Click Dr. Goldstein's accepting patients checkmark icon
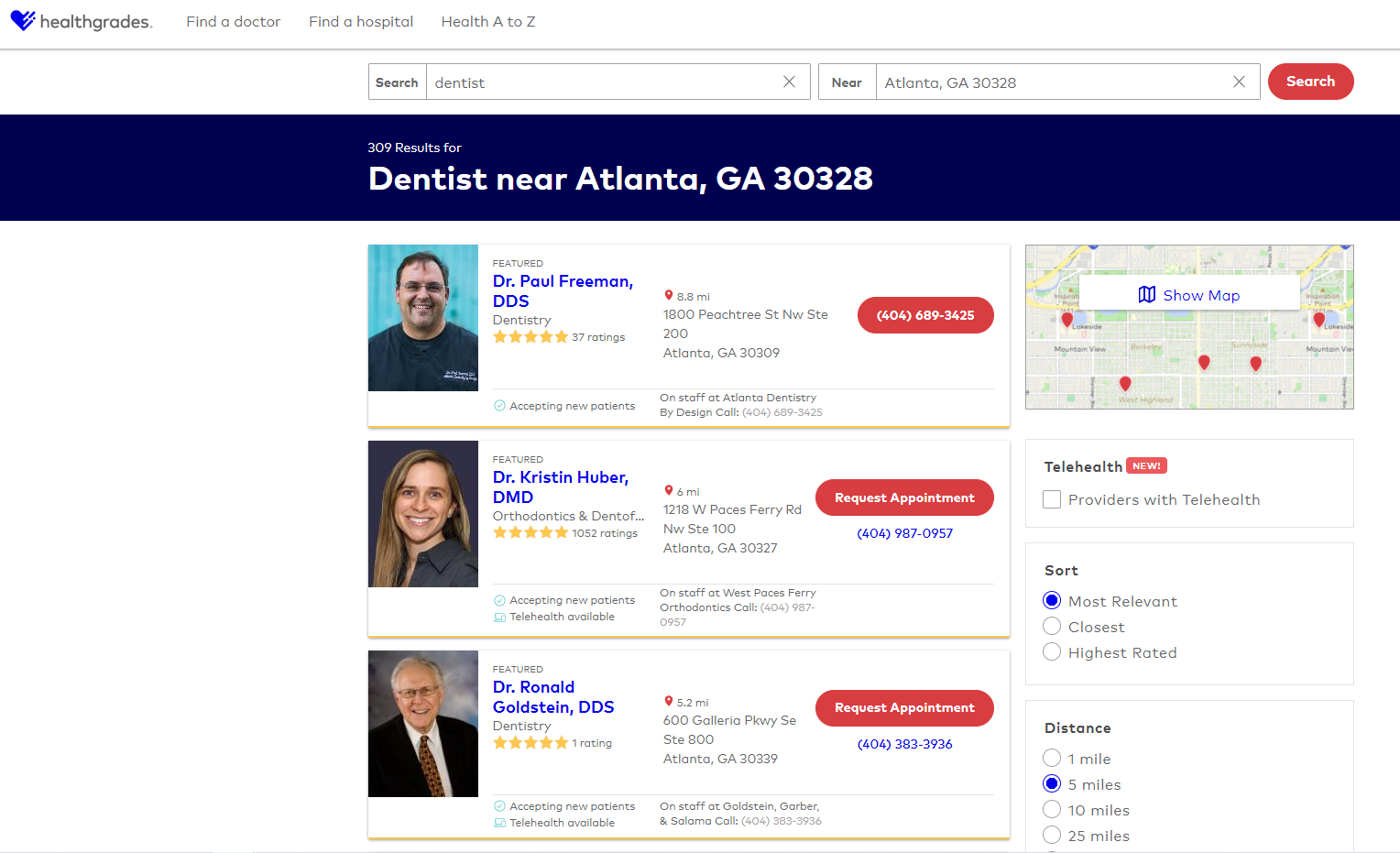This screenshot has width=1400, height=853. pos(499,806)
